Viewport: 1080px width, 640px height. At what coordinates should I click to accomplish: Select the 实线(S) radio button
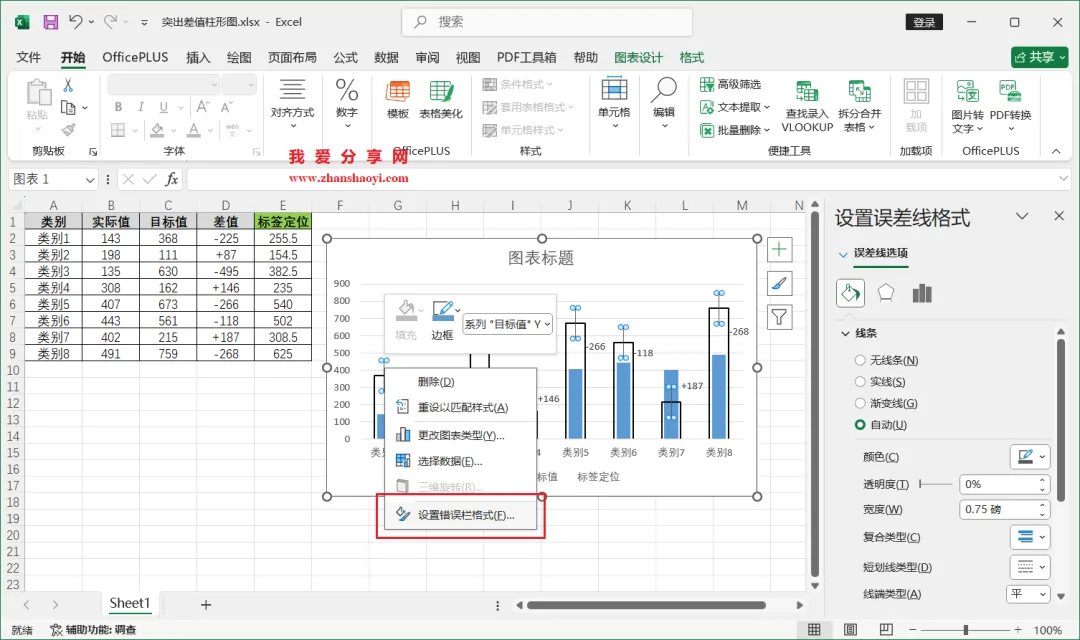pyautogui.click(x=860, y=381)
